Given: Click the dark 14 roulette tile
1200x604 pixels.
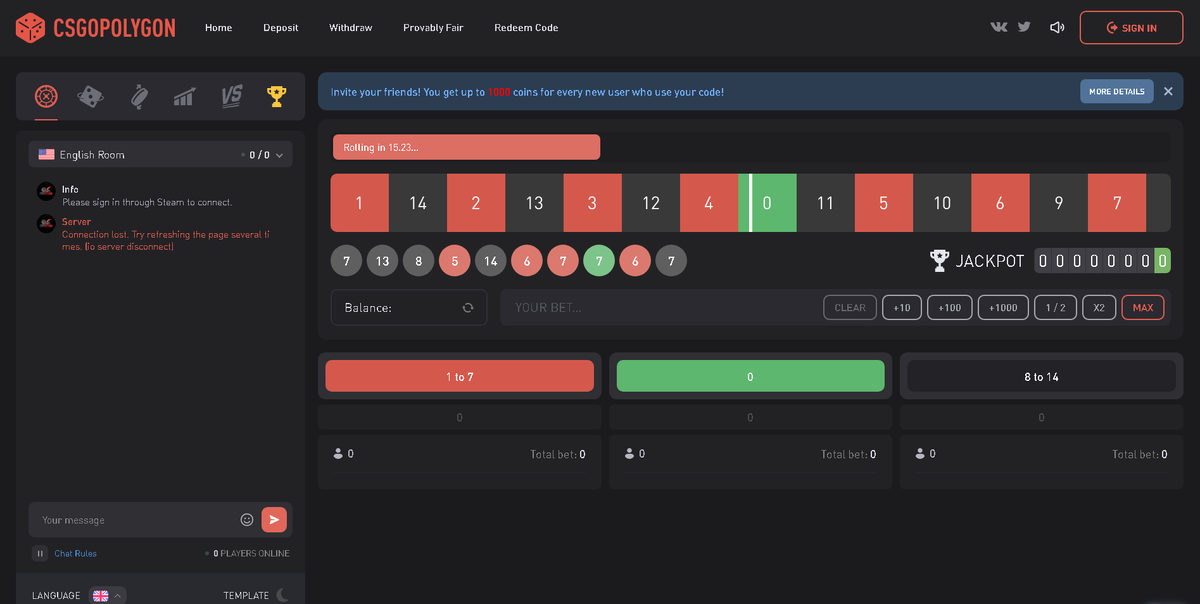Looking at the screenshot, I should pos(418,203).
